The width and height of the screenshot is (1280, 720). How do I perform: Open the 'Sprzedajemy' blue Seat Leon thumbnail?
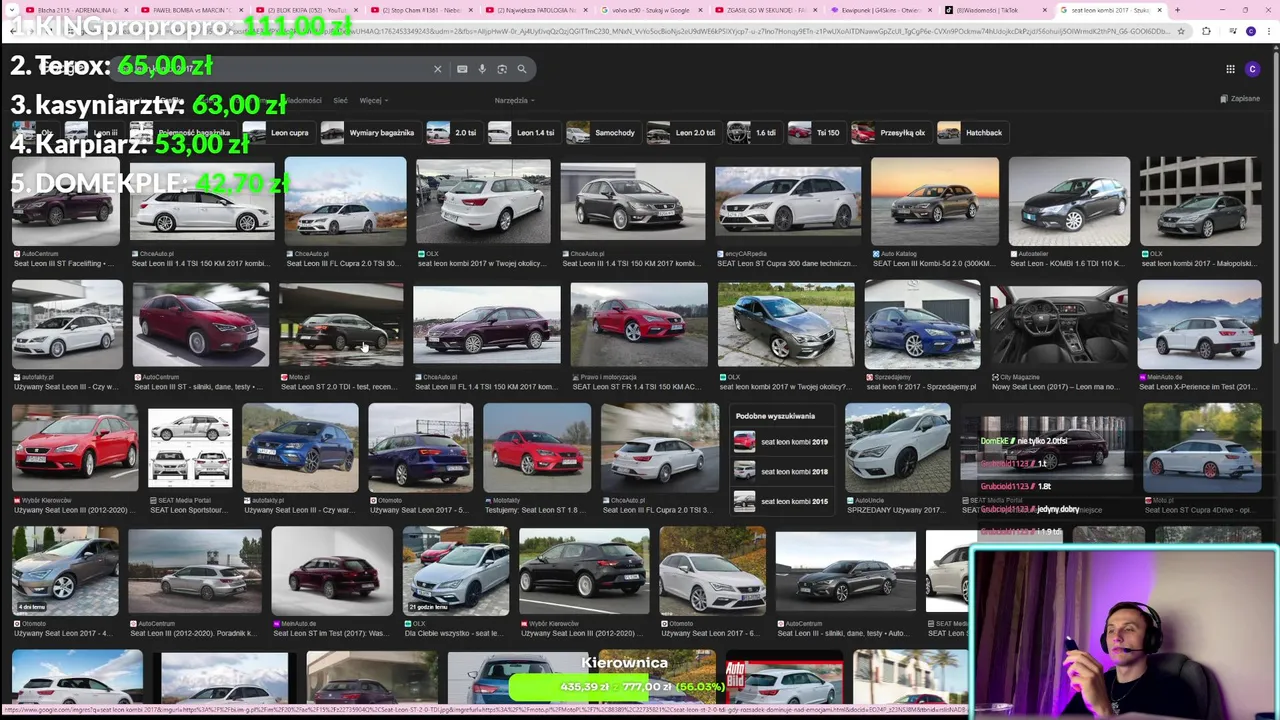(x=922, y=326)
